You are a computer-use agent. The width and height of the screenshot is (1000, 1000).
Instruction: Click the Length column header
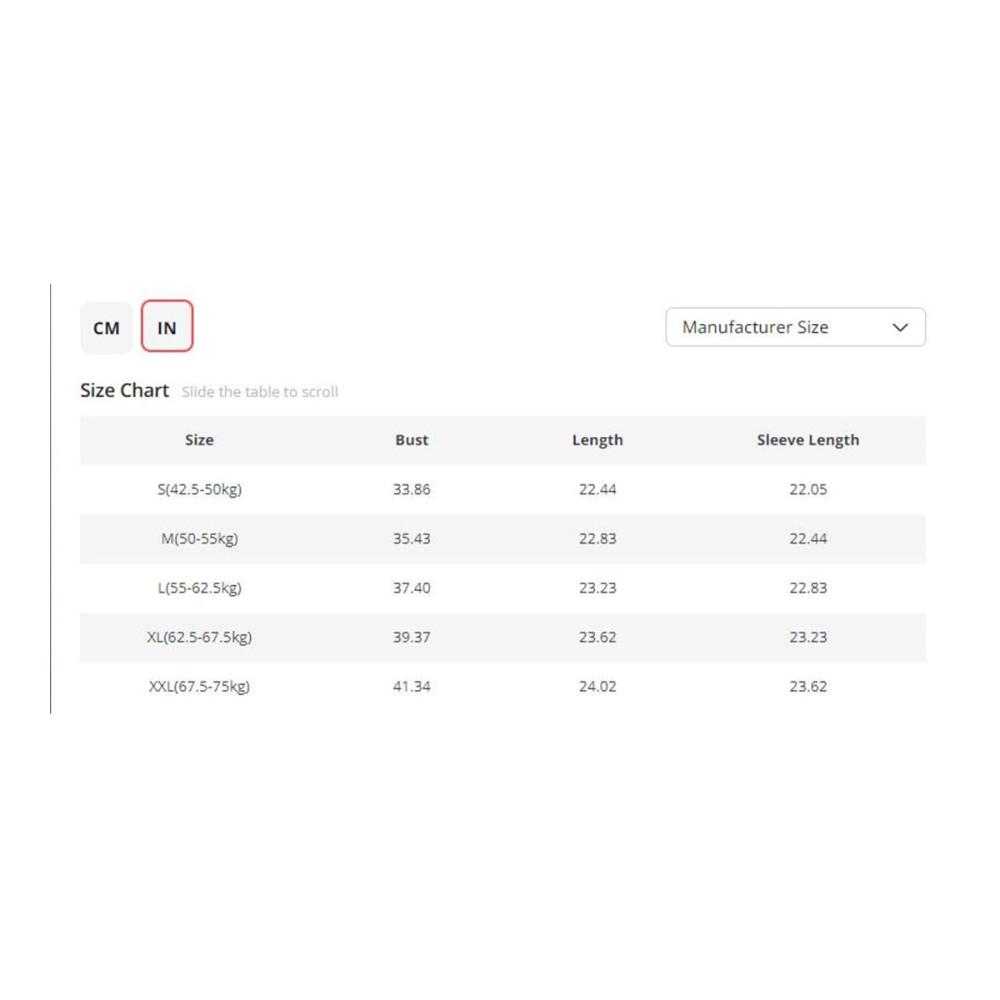click(597, 440)
